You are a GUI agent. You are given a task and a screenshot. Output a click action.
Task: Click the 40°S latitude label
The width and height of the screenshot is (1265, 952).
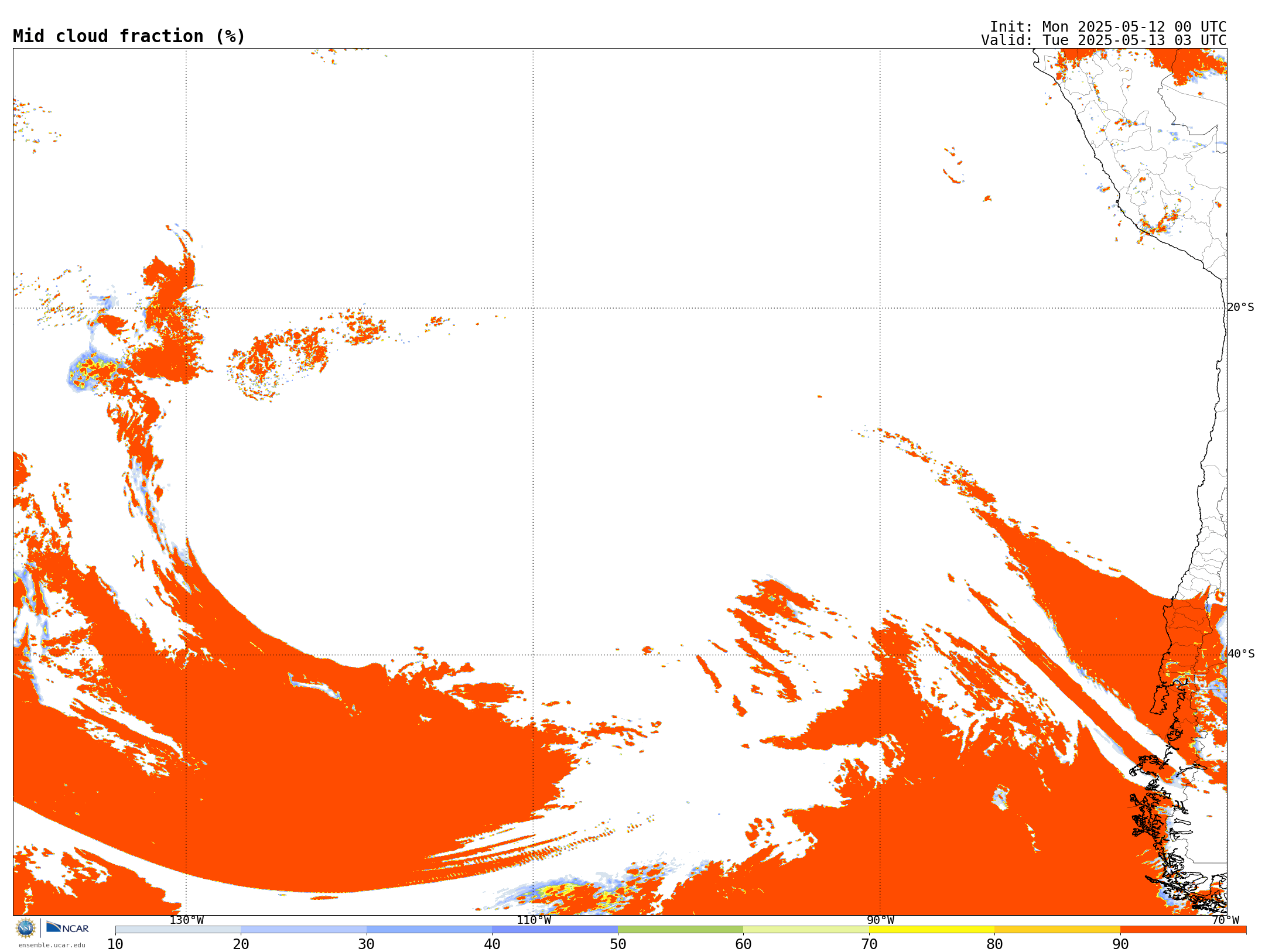(1241, 654)
